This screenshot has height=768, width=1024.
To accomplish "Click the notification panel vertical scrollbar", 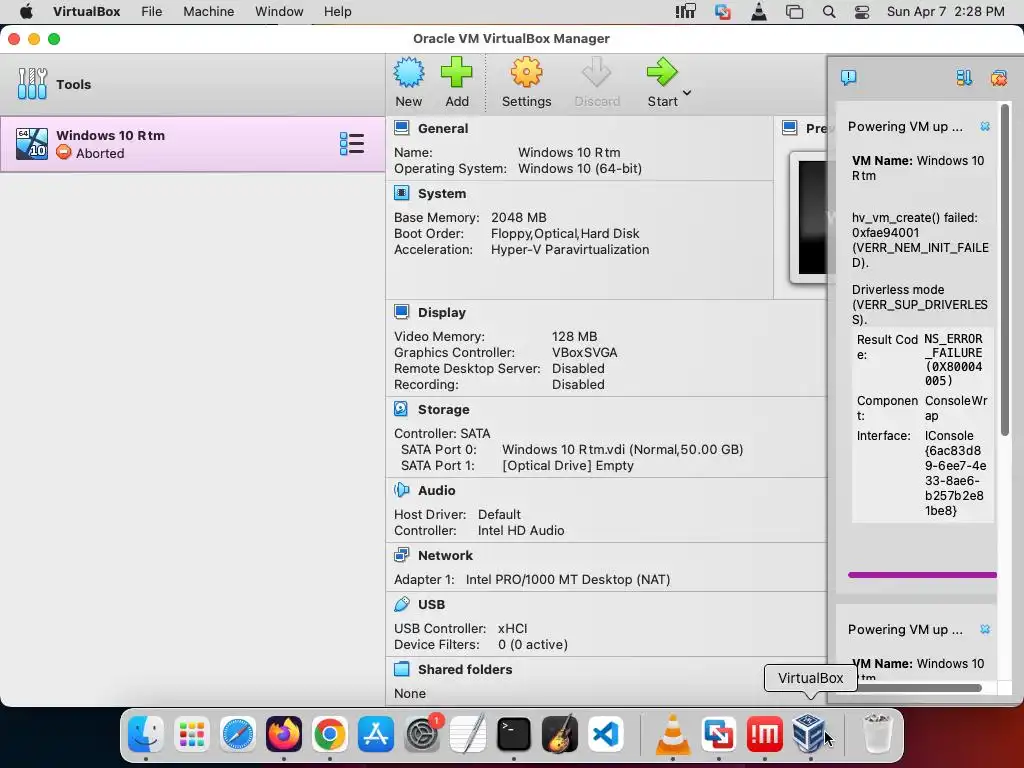I will point(1004,270).
